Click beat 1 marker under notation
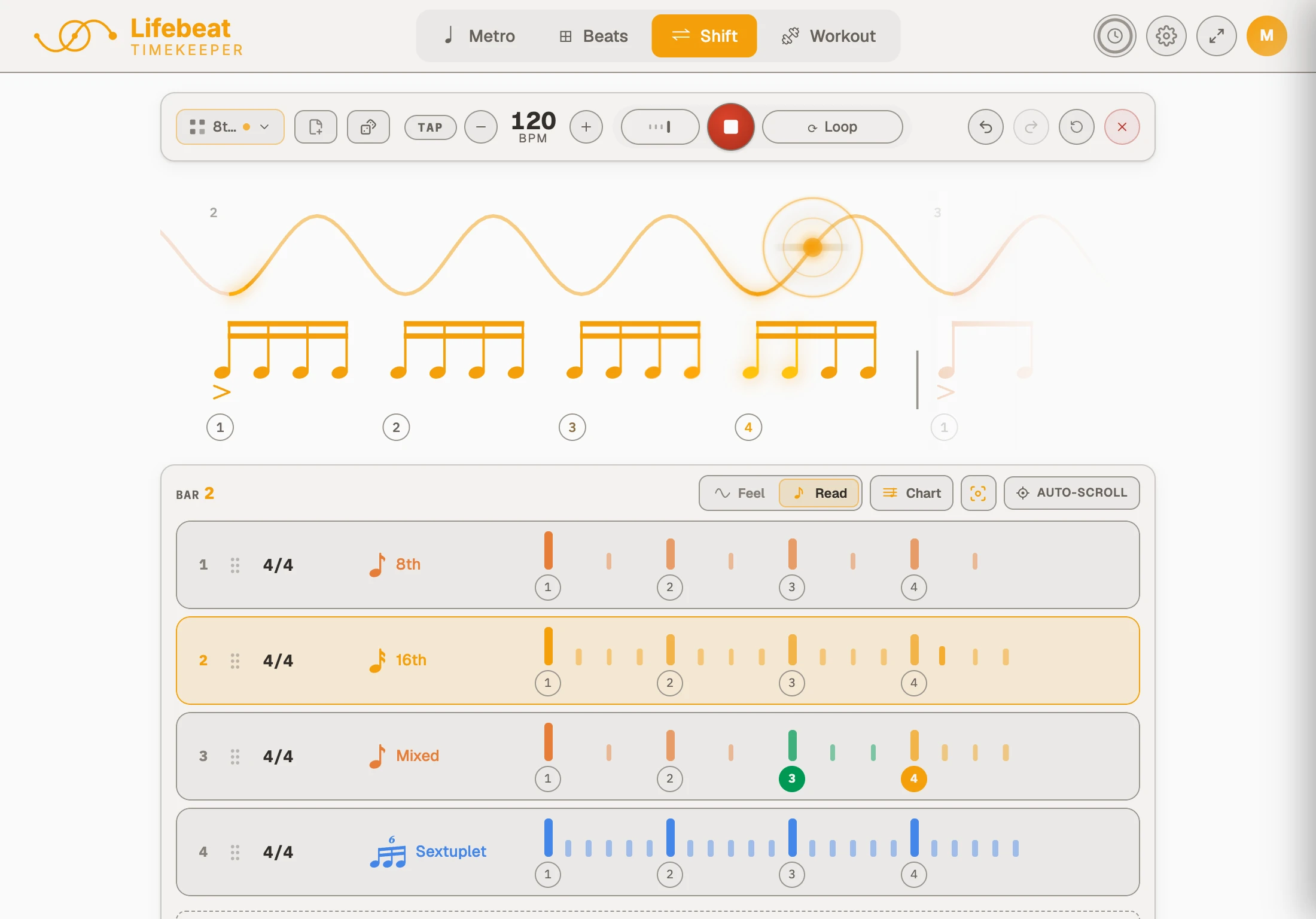 220,427
